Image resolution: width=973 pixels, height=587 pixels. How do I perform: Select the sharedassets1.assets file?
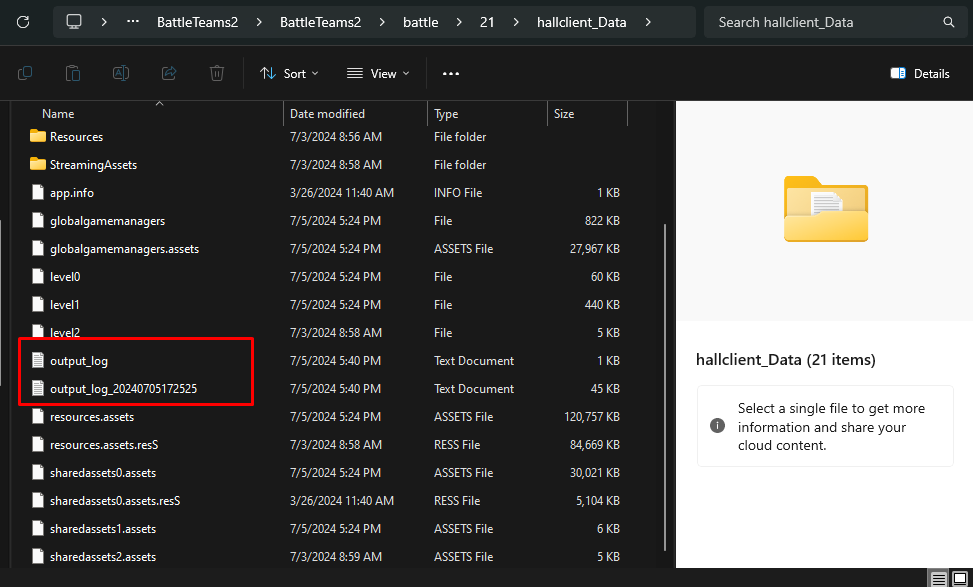(102, 528)
